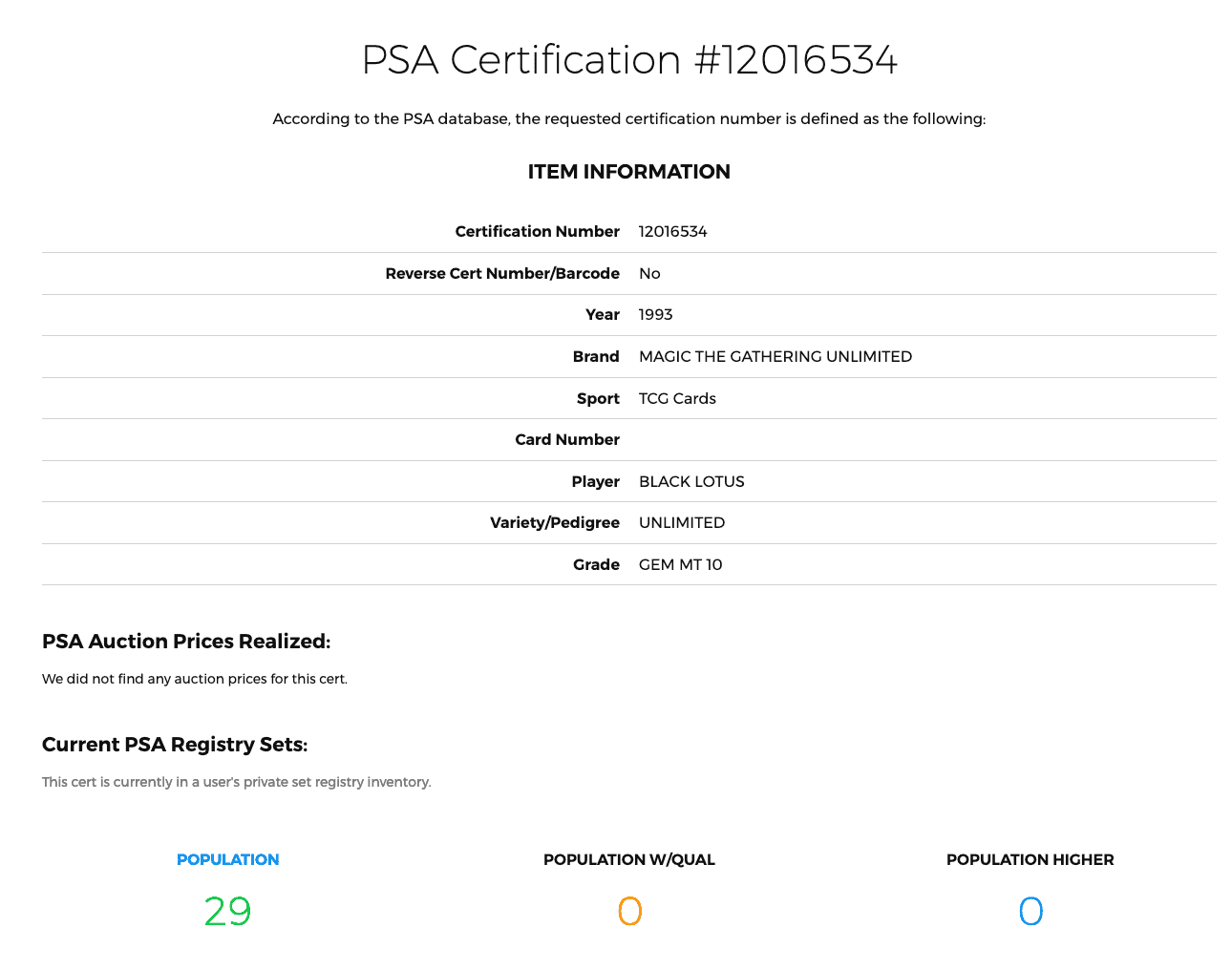This screenshot has height=970, width=1232.
Task: Select certification number value 12016534
Action: (x=673, y=232)
